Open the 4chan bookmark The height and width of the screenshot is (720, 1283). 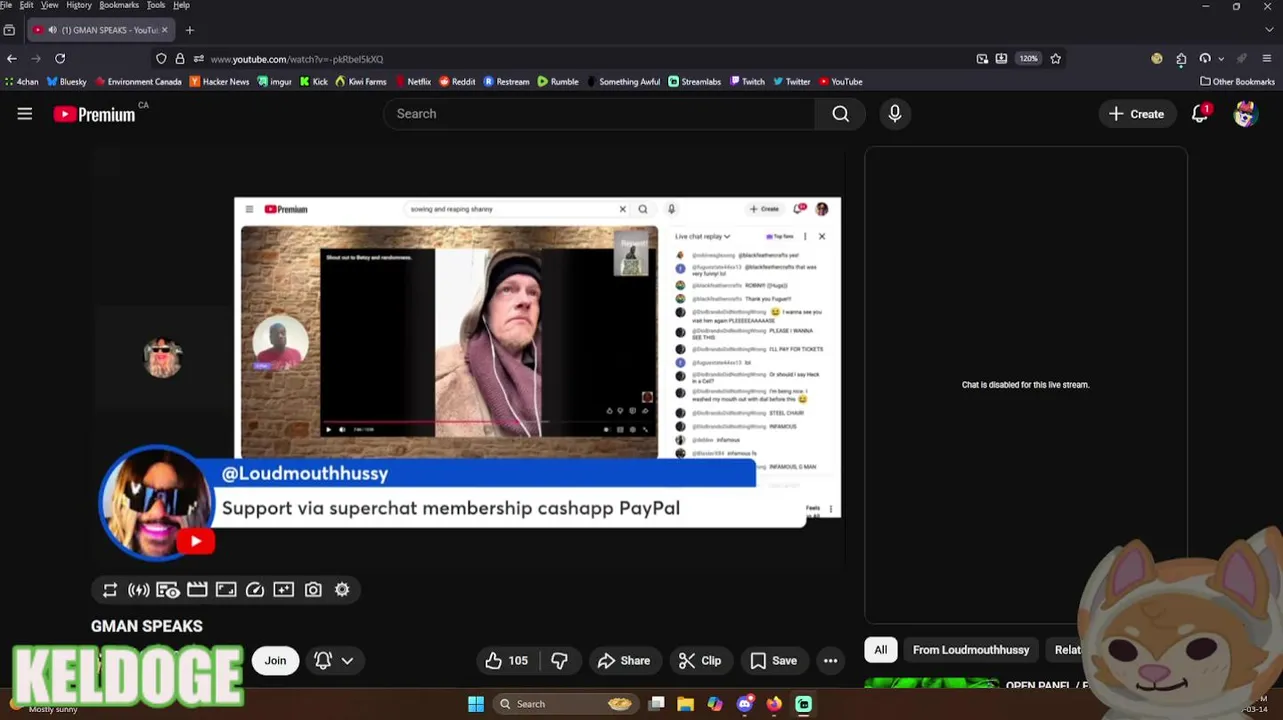[x=22, y=82]
